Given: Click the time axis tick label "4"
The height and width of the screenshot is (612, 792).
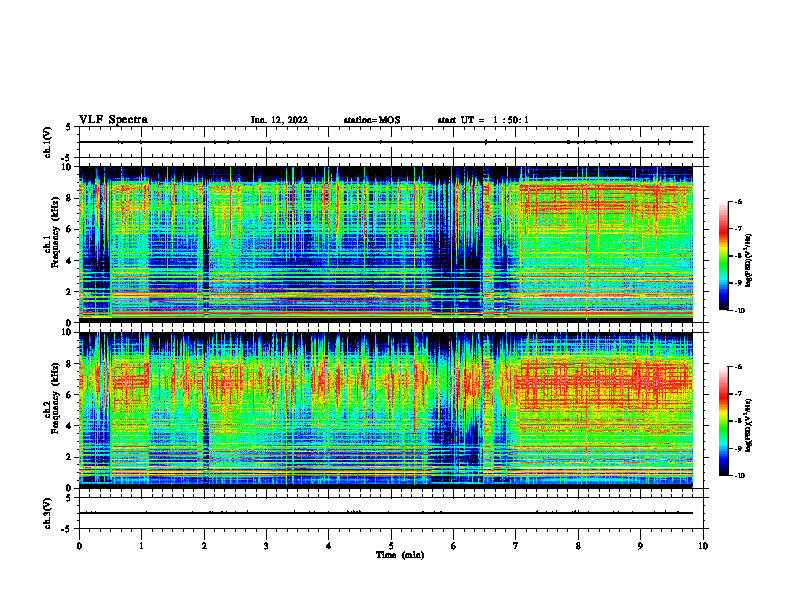Looking at the screenshot, I should pyautogui.click(x=328, y=546).
